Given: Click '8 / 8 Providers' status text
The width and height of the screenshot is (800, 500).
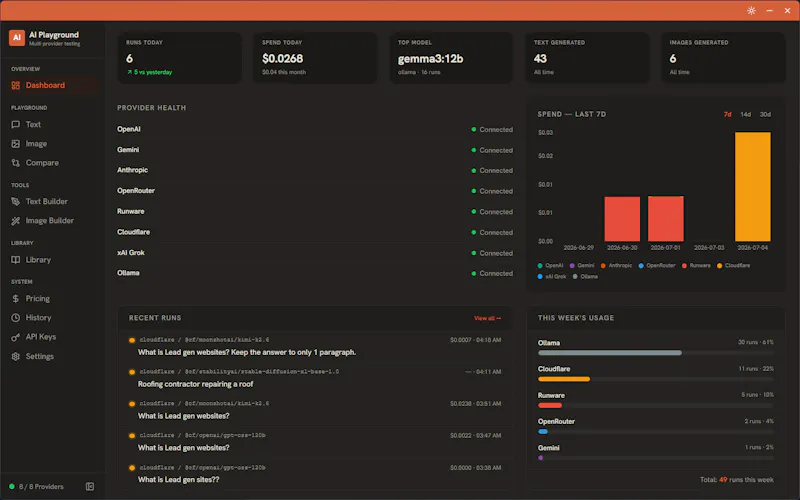Looking at the screenshot, I should click(x=41, y=487).
